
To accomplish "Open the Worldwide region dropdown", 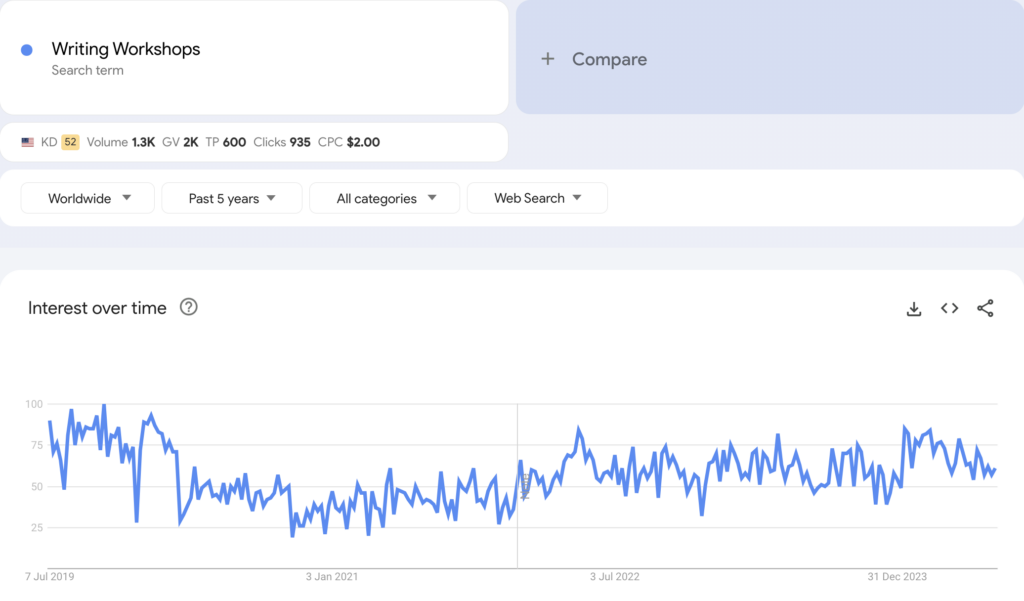I will pos(88,198).
